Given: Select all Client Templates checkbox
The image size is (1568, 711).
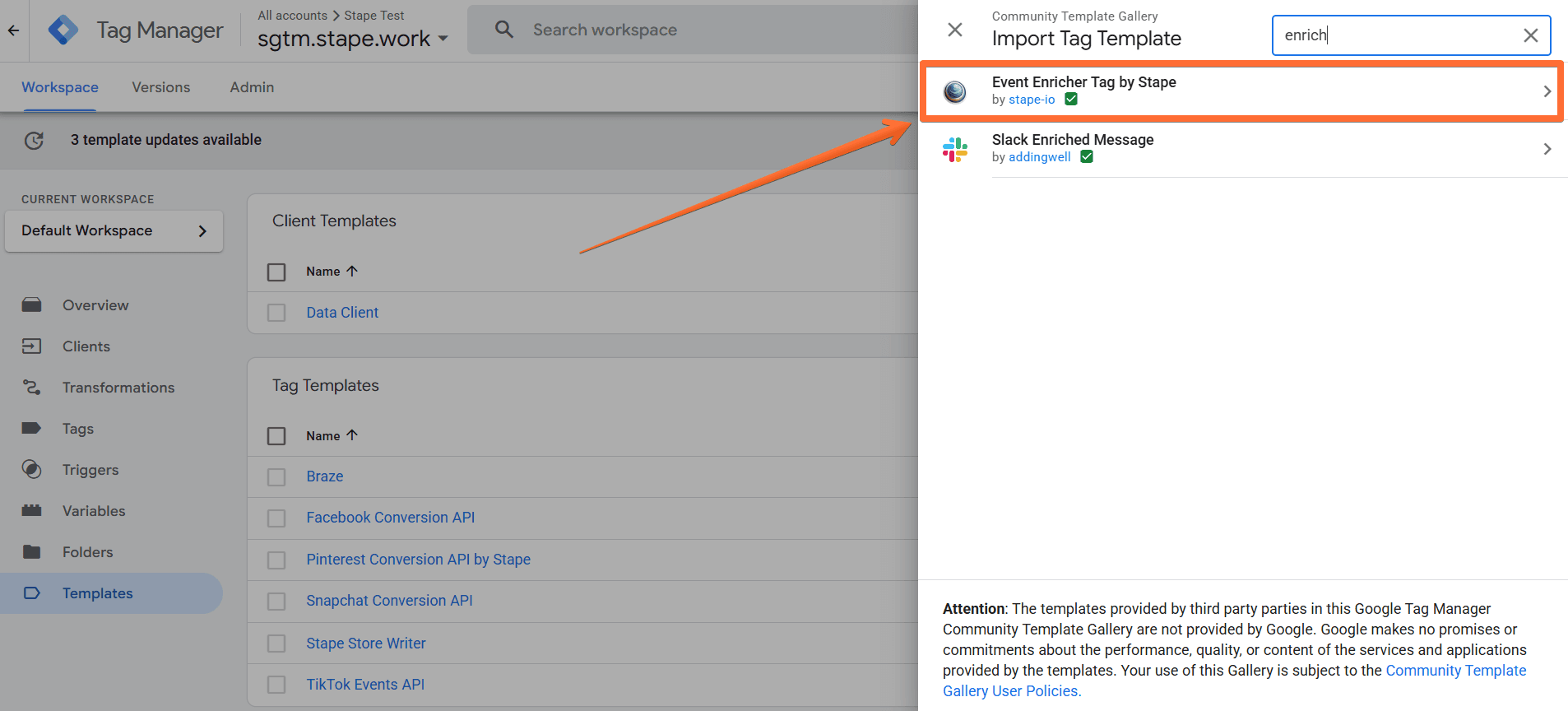Looking at the screenshot, I should [276, 272].
